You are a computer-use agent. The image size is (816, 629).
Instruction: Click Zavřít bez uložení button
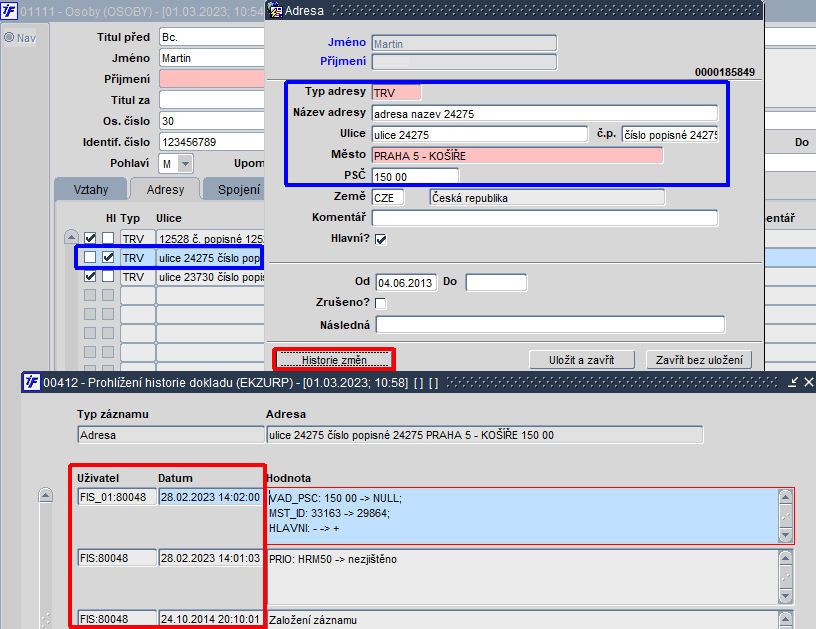[699, 360]
